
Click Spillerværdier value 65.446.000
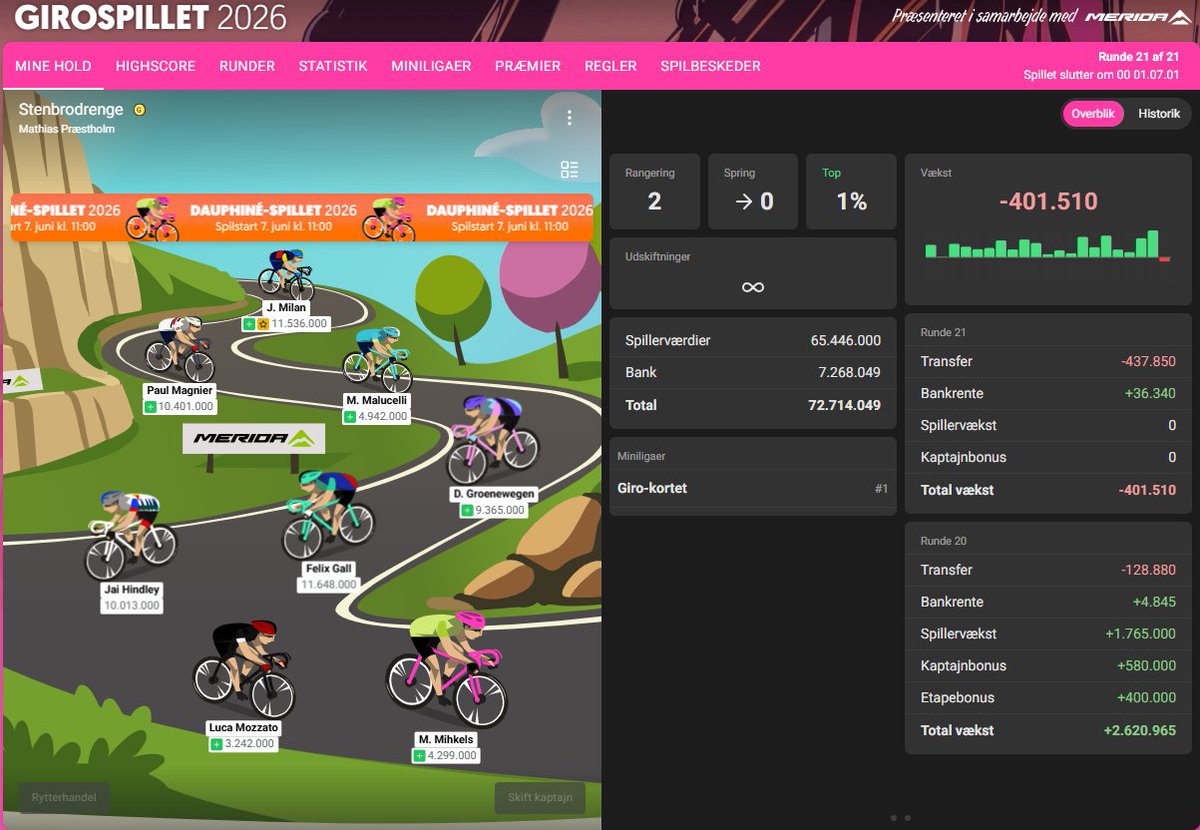pyautogui.click(x=845, y=341)
